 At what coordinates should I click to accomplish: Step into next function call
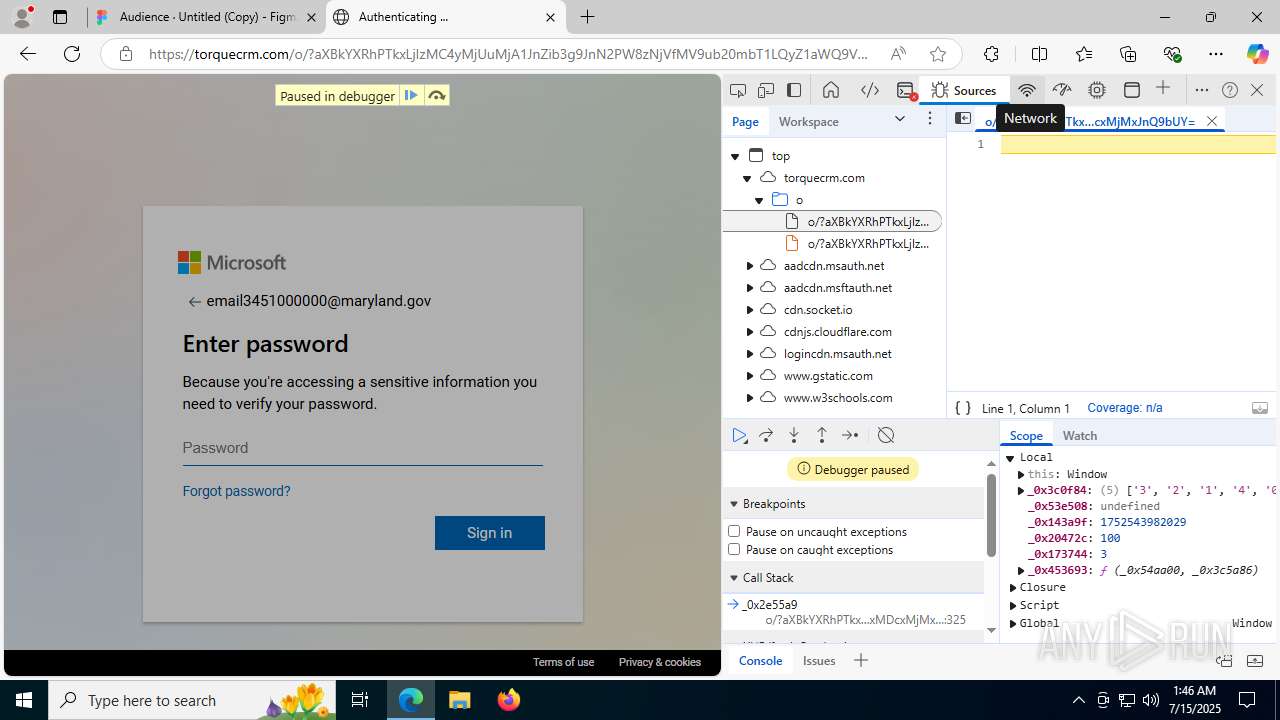[794, 435]
